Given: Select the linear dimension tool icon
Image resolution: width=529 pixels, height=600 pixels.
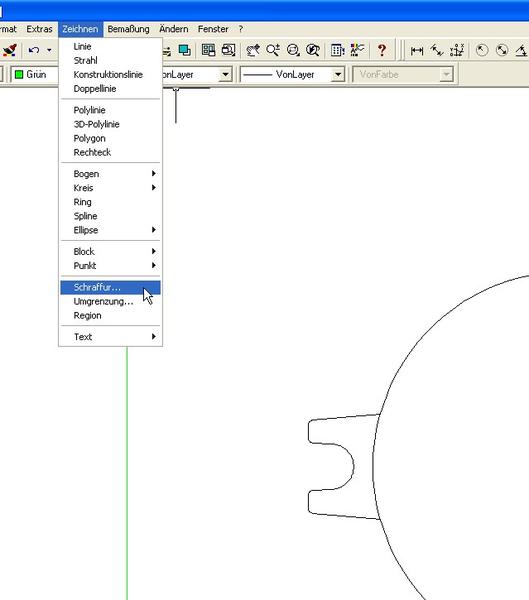Looking at the screenshot, I should (416, 50).
